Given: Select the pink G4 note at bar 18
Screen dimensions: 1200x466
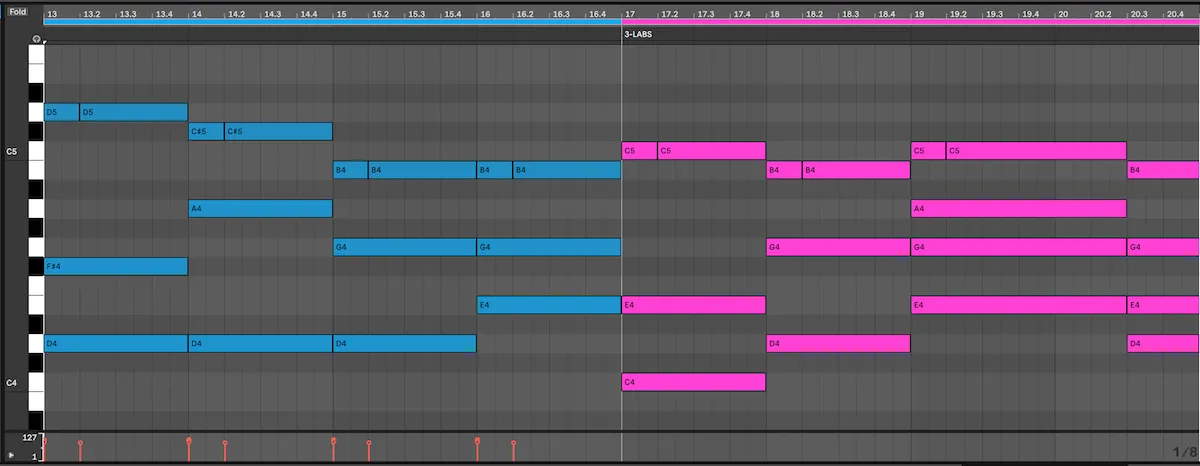Looking at the screenshot, I should [x=838, y=247].
